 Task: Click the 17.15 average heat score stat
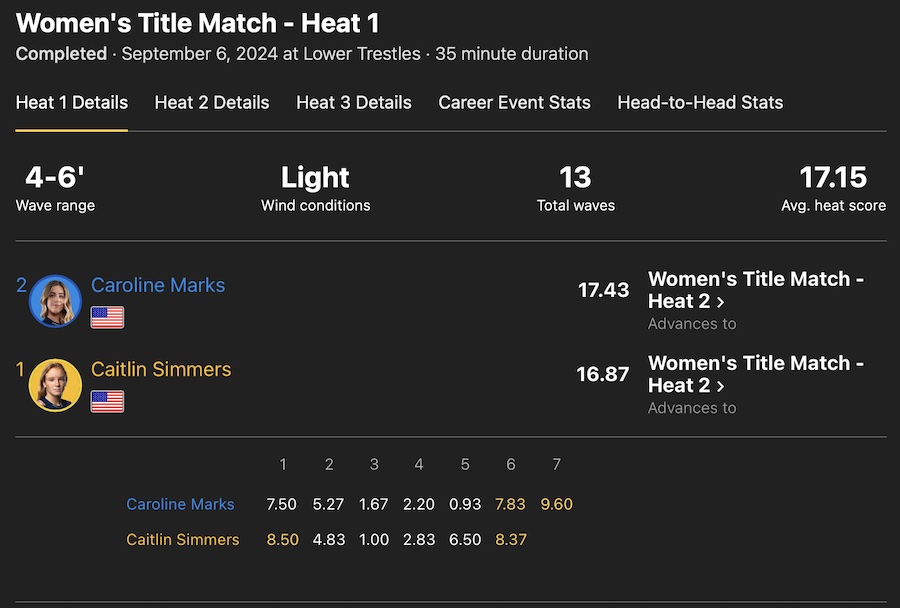833,178
